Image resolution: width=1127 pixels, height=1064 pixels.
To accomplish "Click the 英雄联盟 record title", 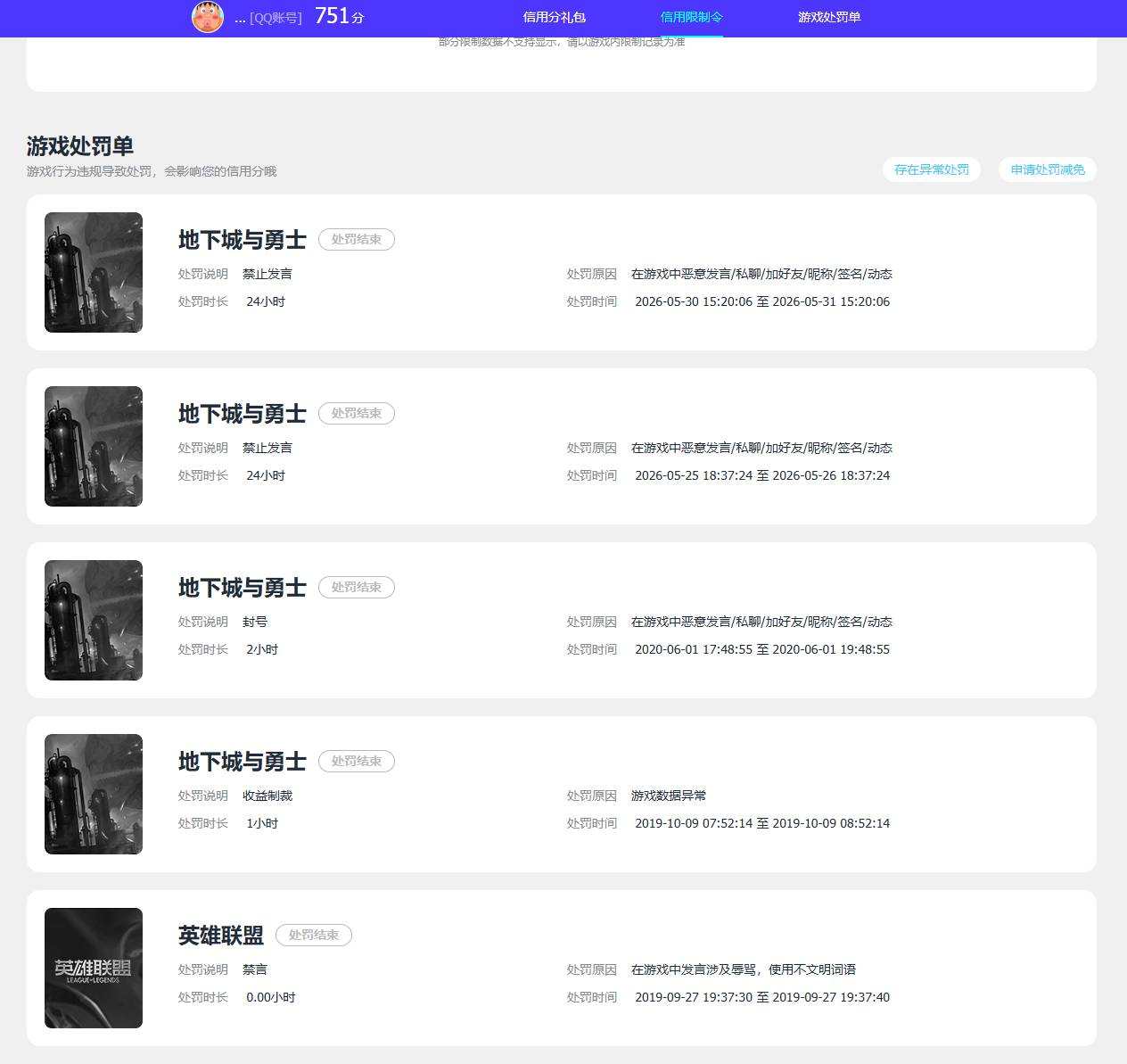I will pyautogui.click(x=221, y=935).
